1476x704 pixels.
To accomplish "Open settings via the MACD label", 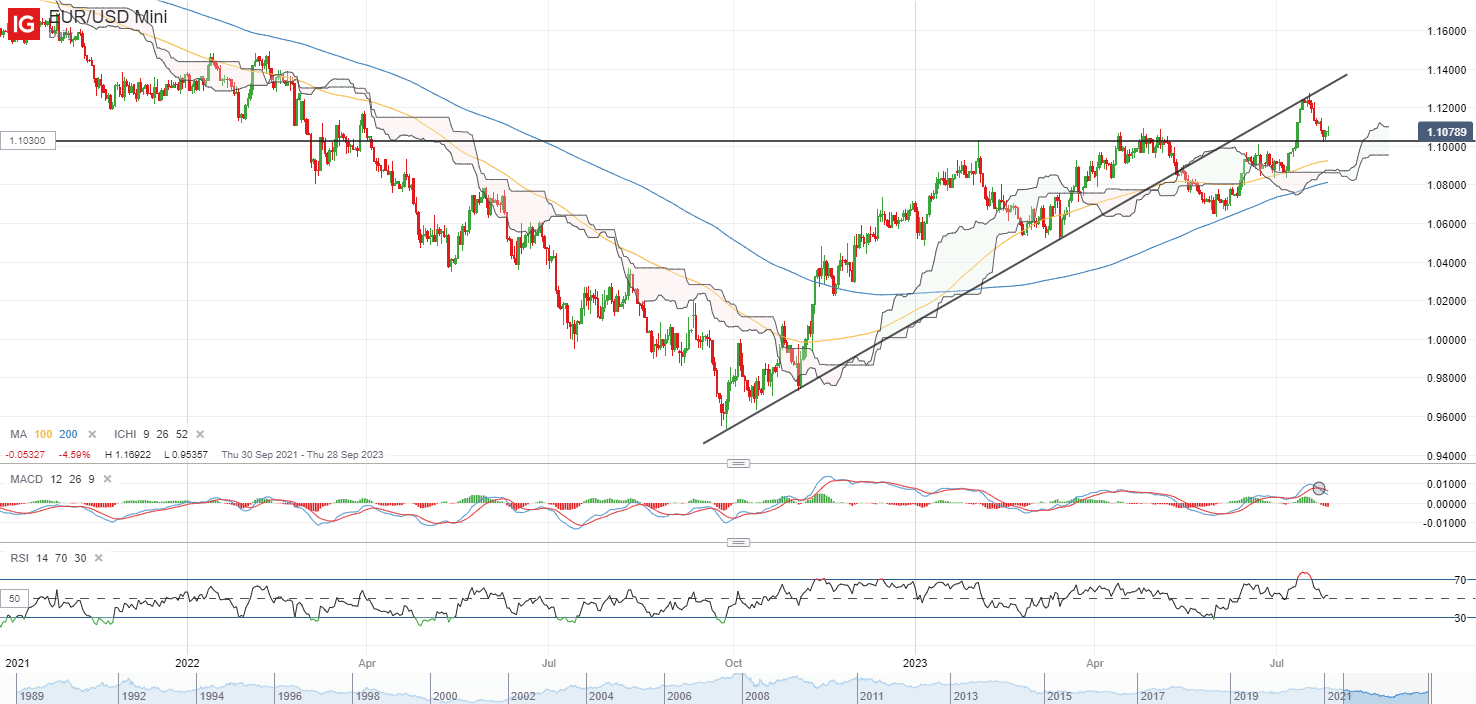I will (26, 480).
